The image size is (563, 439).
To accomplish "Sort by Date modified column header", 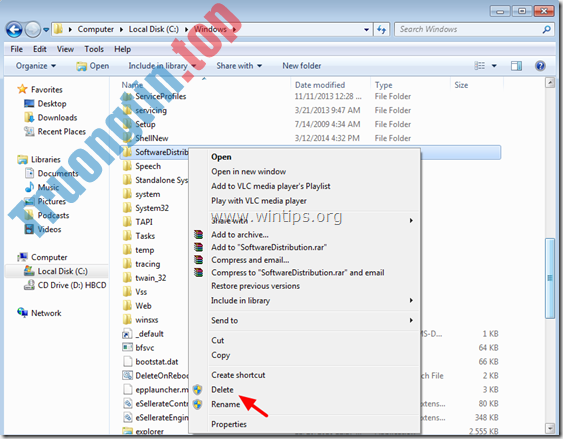I will pyautogui.click(x=320, y=85).
